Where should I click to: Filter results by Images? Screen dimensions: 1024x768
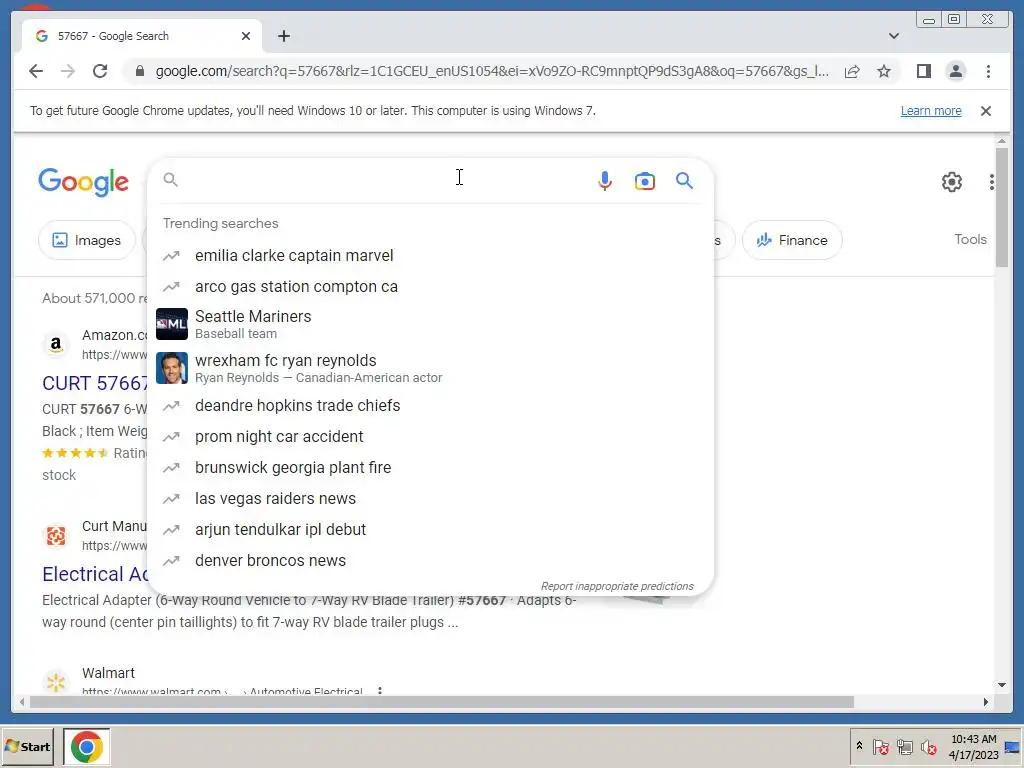[87, 240]
